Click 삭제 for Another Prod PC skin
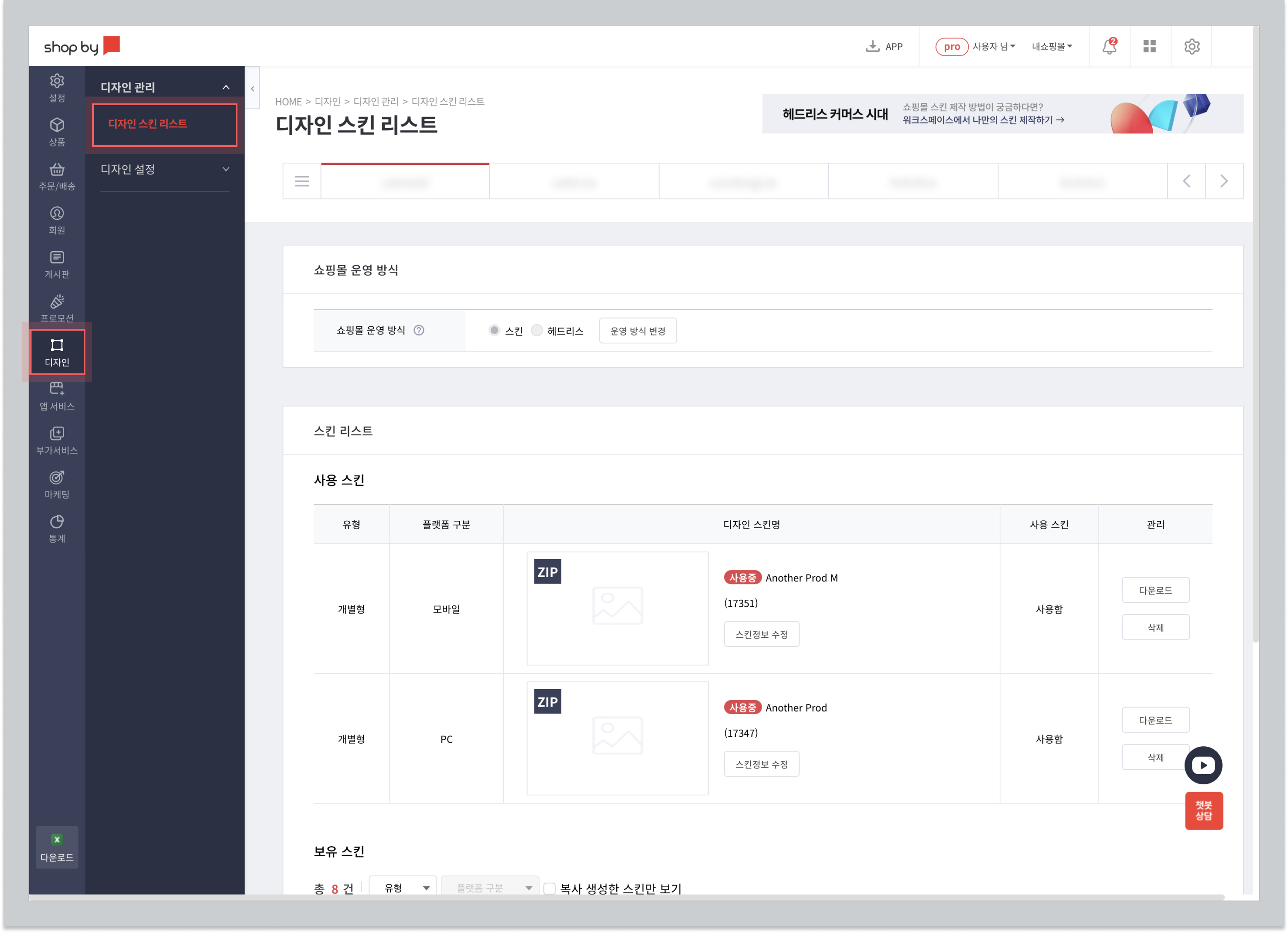The height and width of the screenshot is (933, 1288). [1155, 757]
